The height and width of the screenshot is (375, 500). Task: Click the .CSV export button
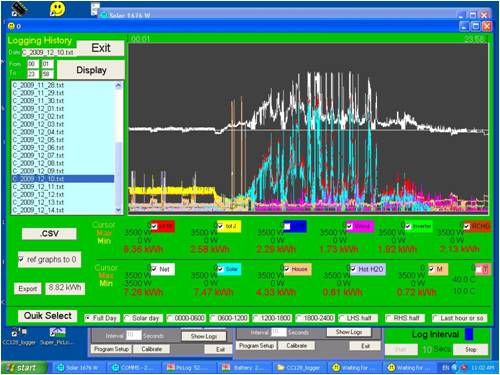coord(49,233)
